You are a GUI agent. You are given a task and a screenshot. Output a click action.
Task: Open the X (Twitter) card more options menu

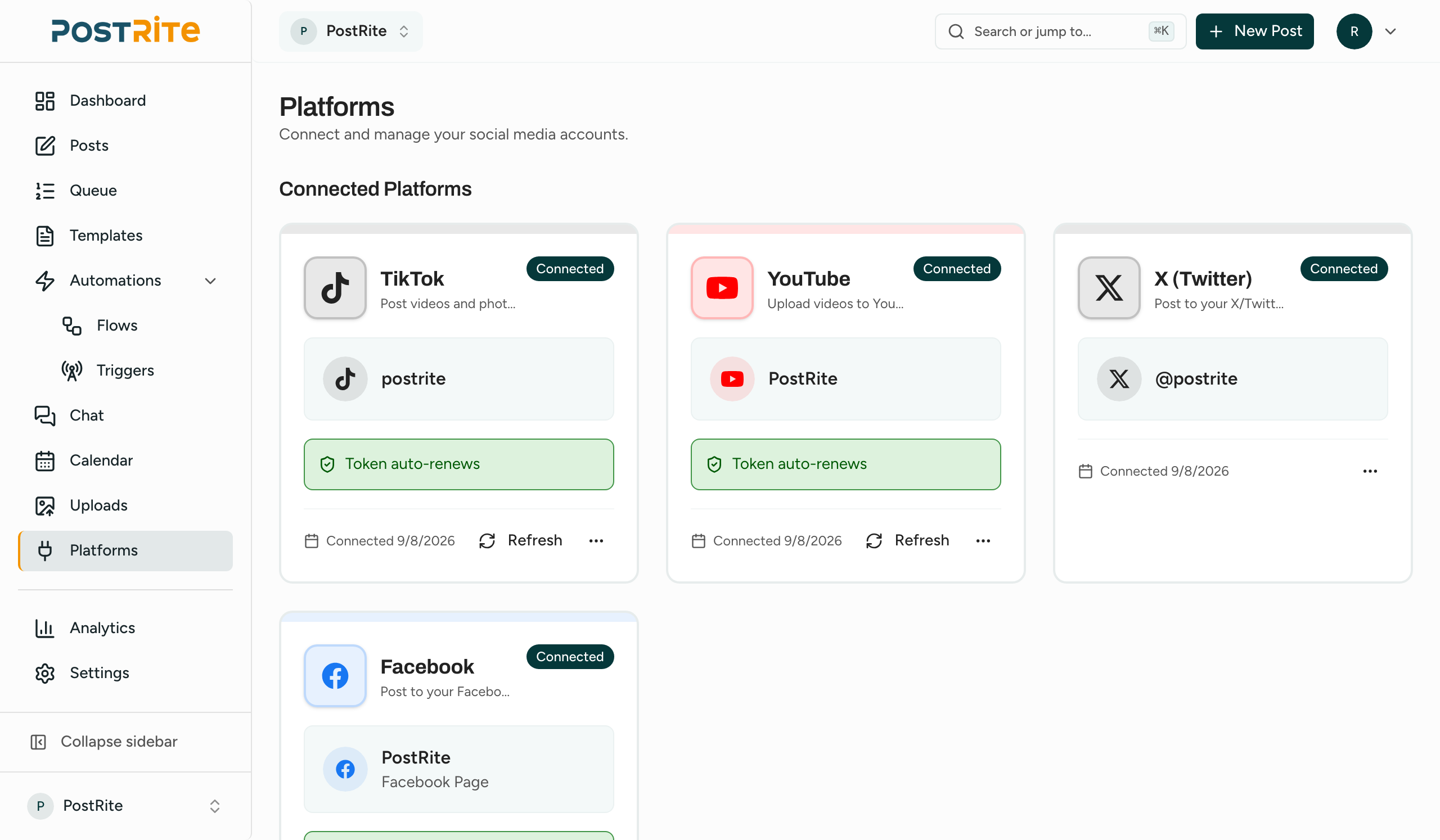[x=1370, y=471]
